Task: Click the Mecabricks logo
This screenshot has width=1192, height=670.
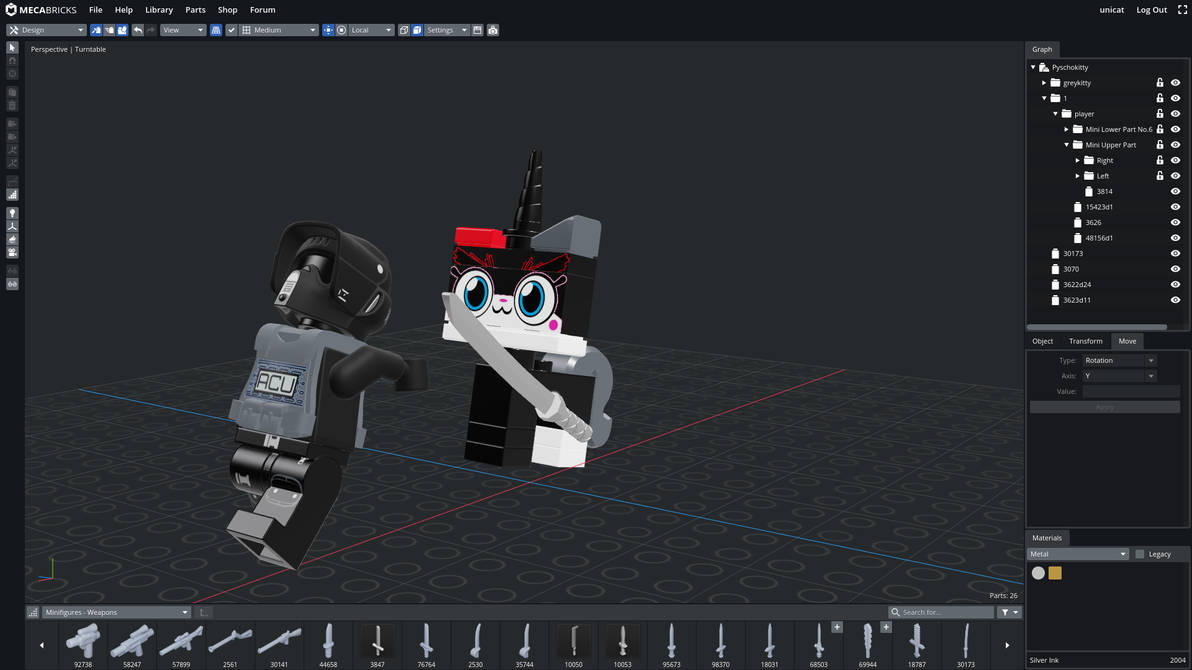Action: (x=41, y=10)
